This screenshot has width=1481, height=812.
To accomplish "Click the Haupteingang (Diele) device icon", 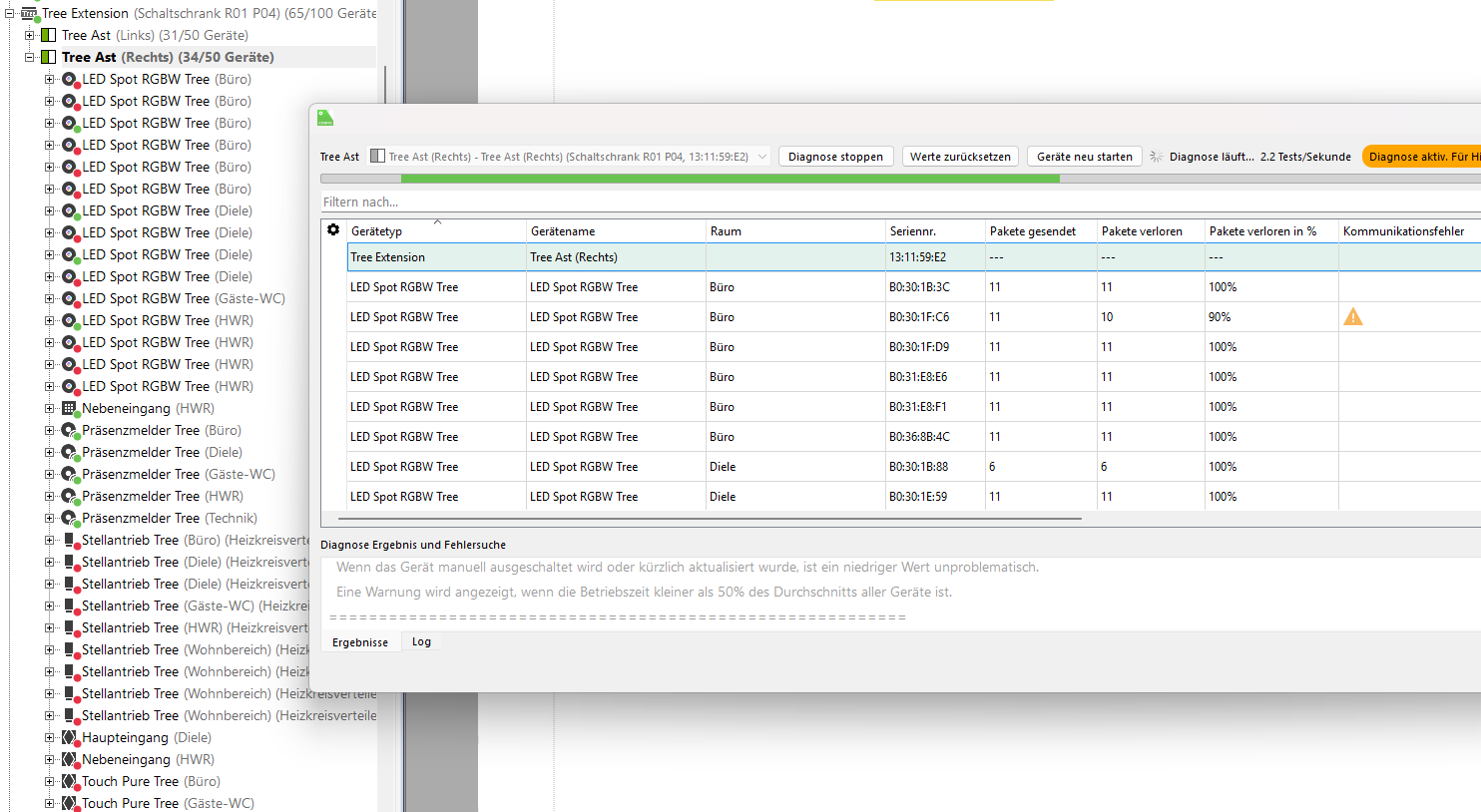I will (69, 737).
